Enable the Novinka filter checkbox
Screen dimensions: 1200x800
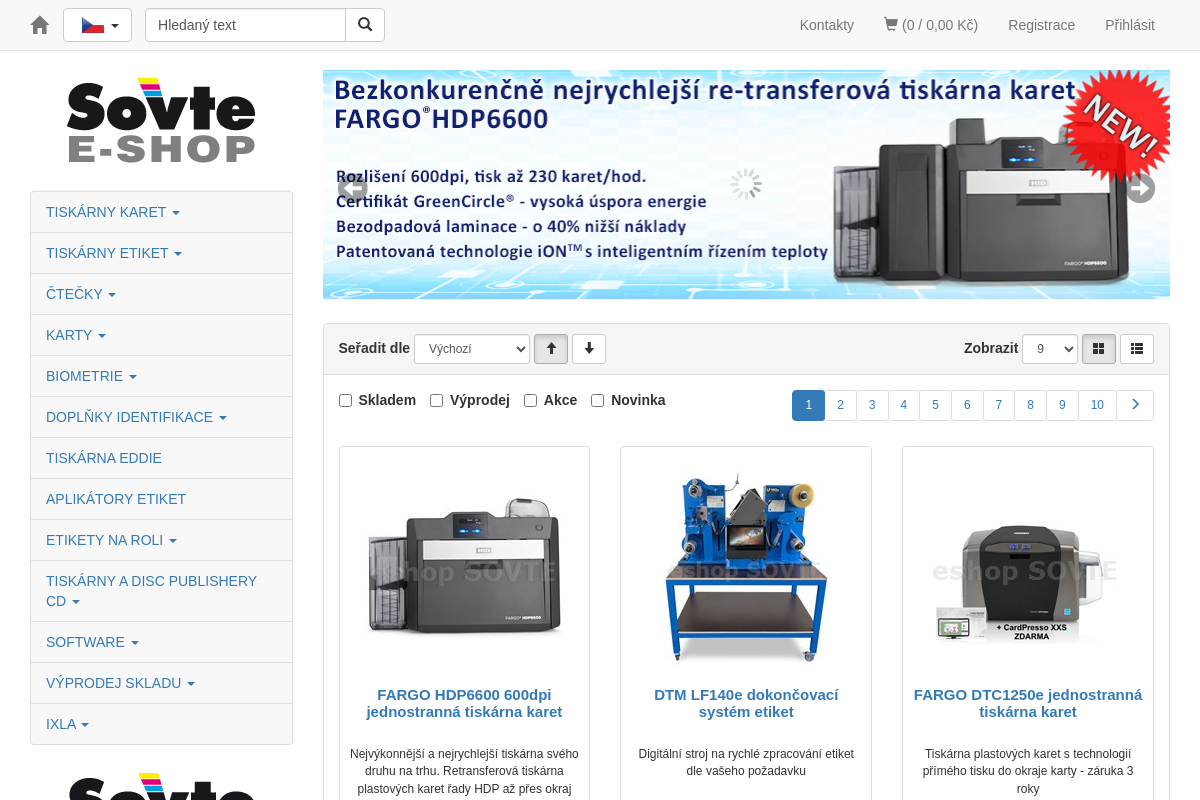click(597, 400)
